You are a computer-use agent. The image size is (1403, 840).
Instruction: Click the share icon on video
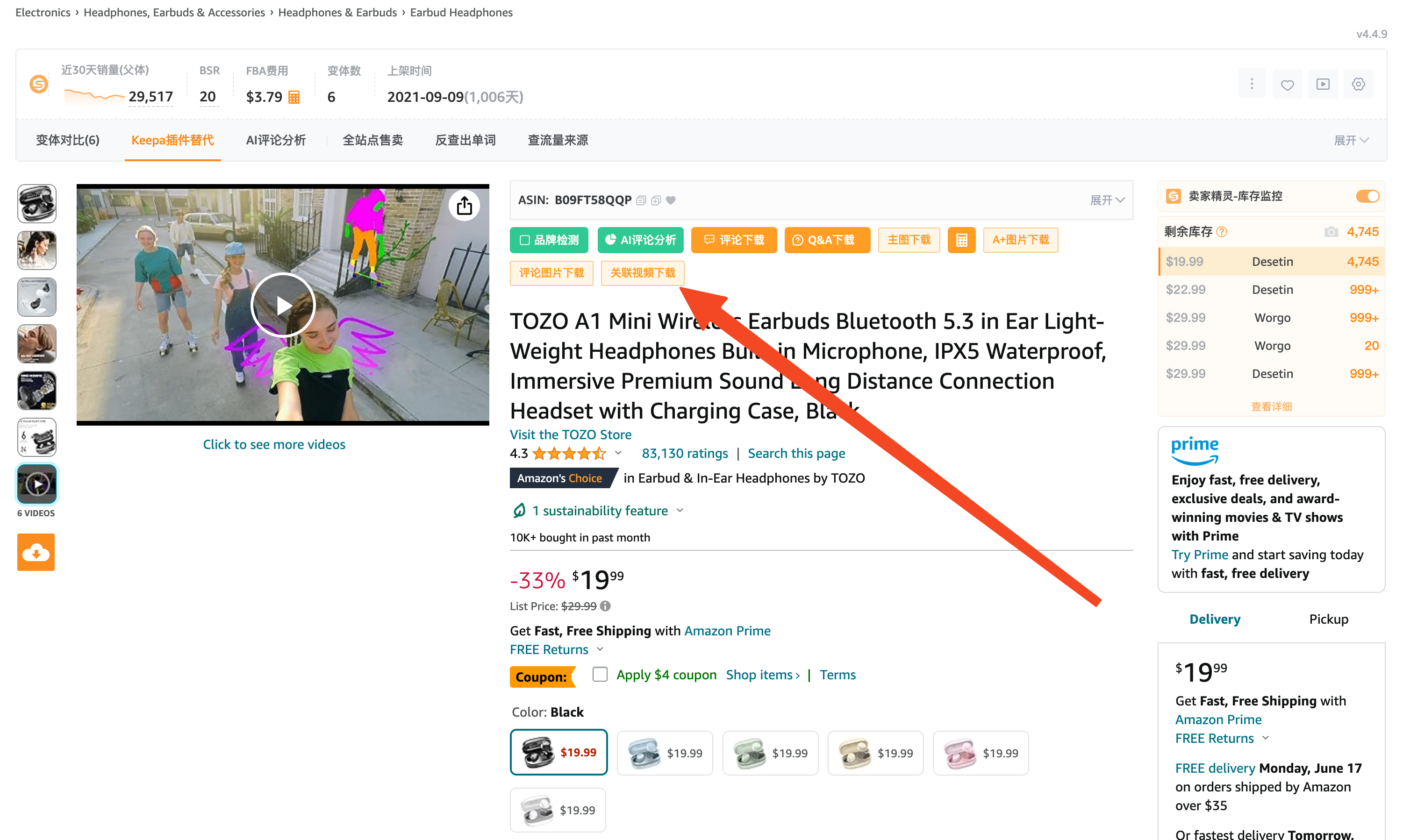(x=464, y=206)
